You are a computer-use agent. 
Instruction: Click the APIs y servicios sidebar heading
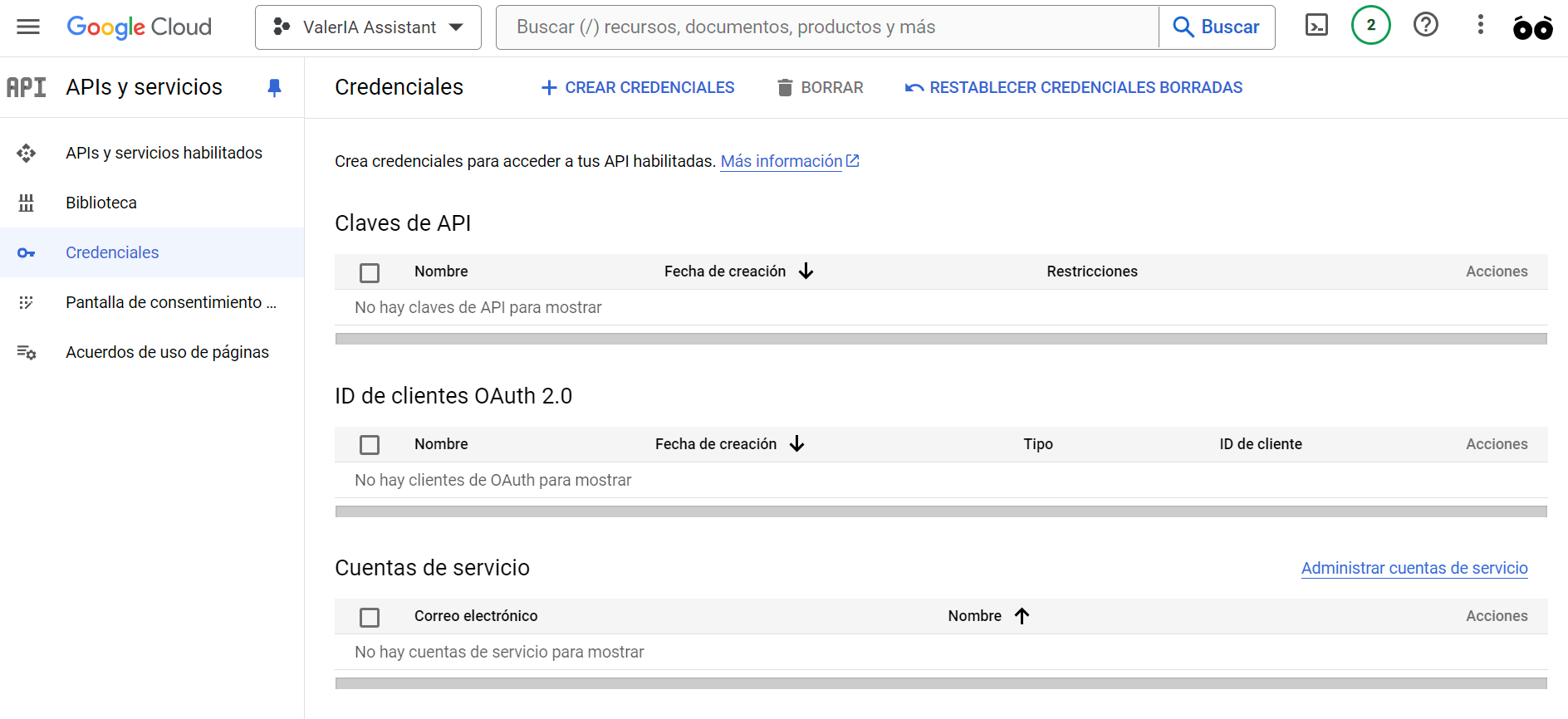point(145,87)
